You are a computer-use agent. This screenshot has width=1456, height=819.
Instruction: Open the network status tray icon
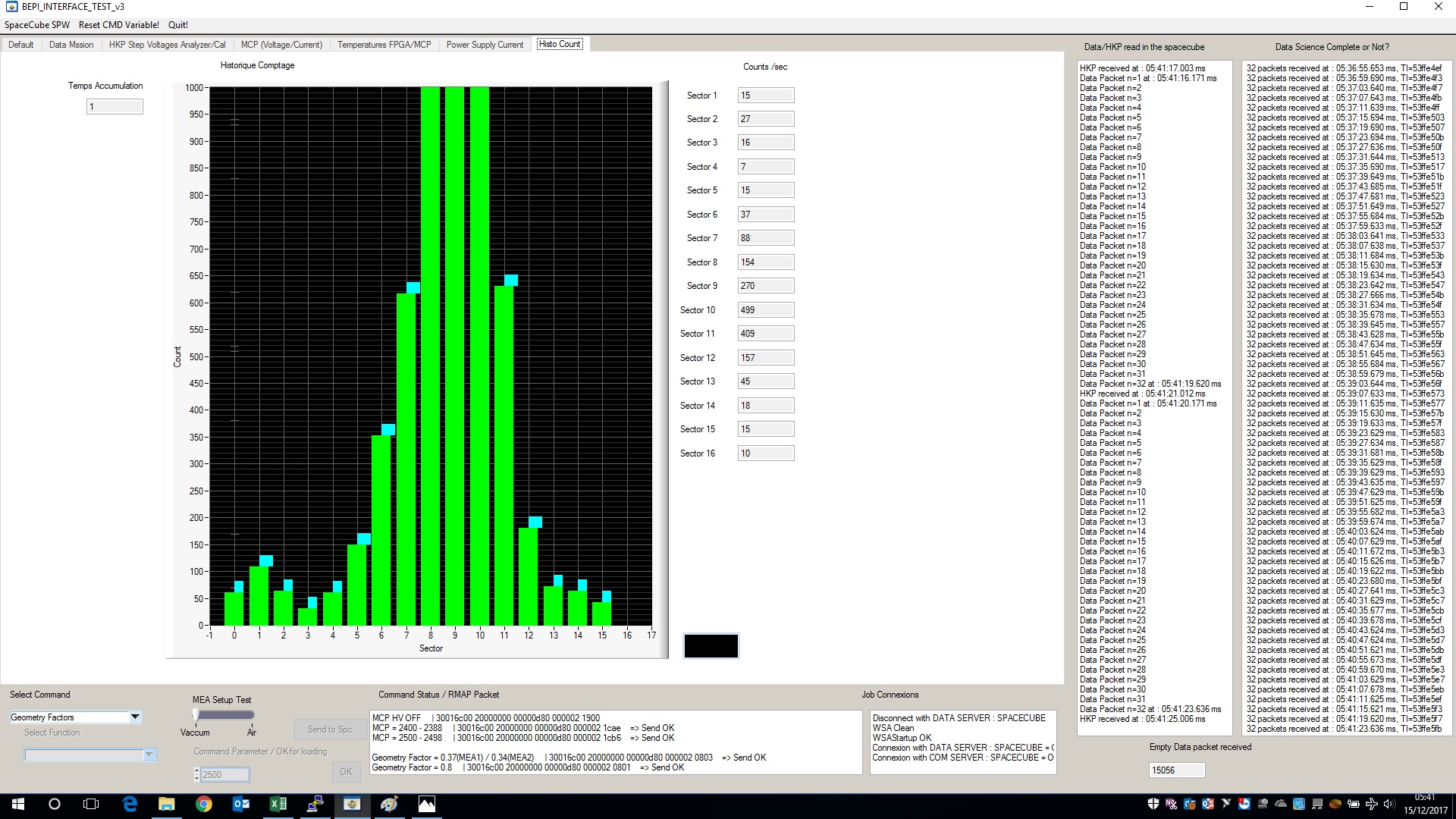pyautogui.click(x=1317, y=804)
